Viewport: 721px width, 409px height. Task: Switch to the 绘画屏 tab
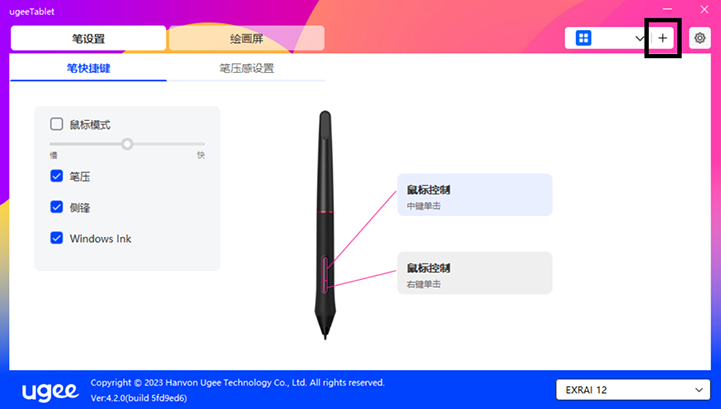point(246,38)
